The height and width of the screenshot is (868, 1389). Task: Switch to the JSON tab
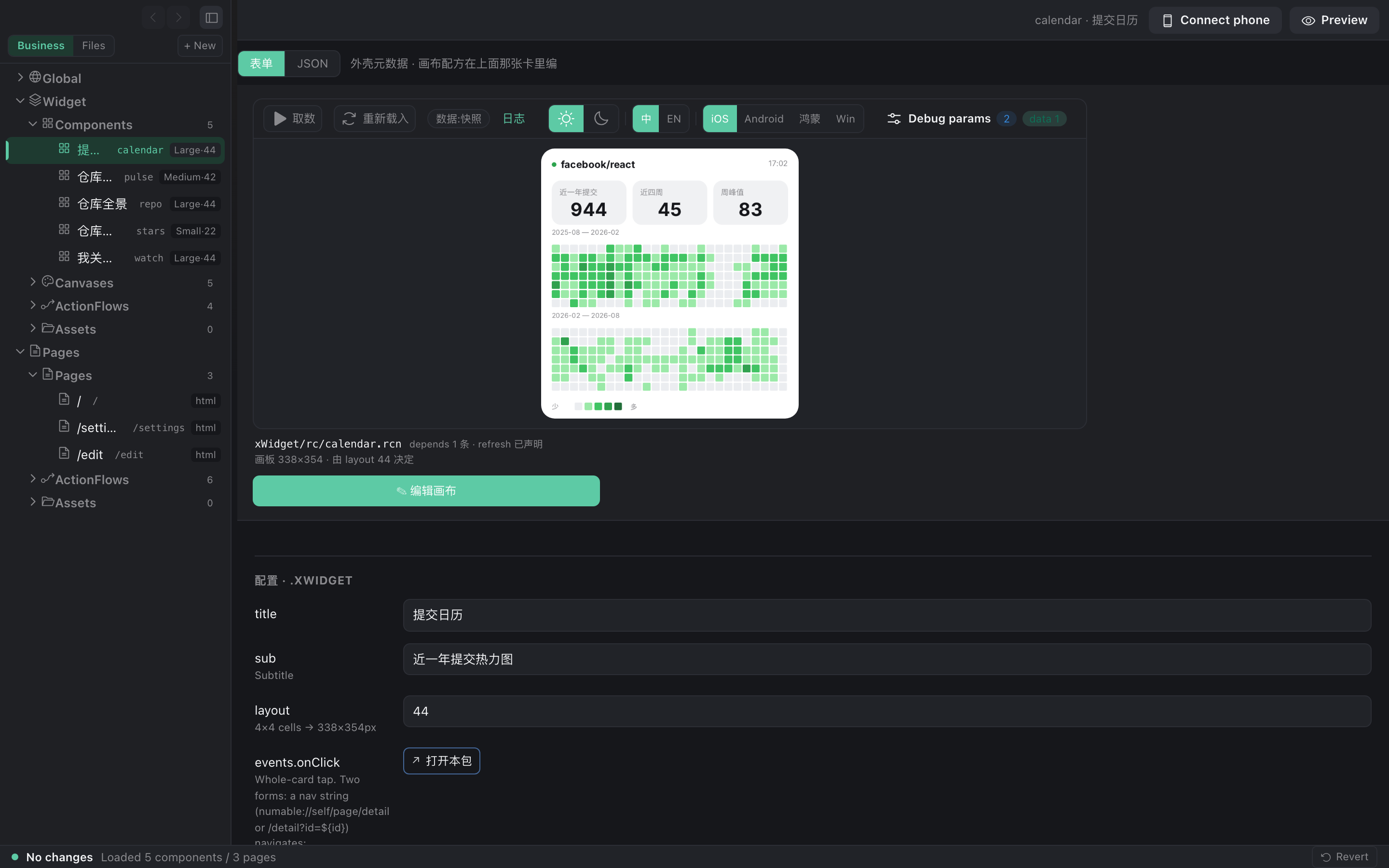click(312, 64)
